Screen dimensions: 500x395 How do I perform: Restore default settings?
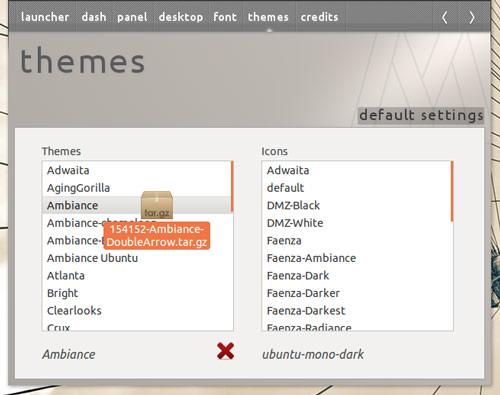tap(421, 116)
